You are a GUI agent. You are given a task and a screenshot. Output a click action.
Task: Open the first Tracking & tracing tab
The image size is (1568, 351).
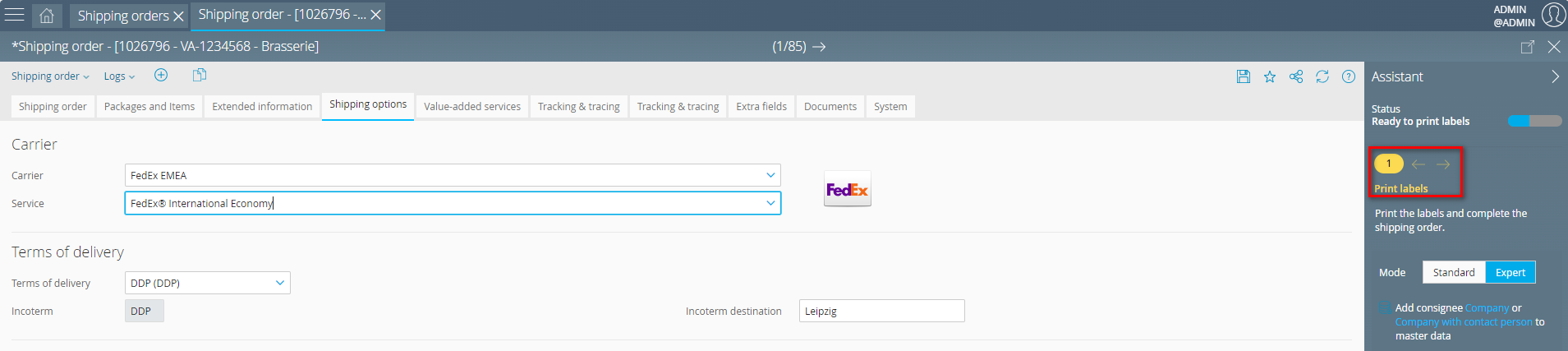pos(579,107)
